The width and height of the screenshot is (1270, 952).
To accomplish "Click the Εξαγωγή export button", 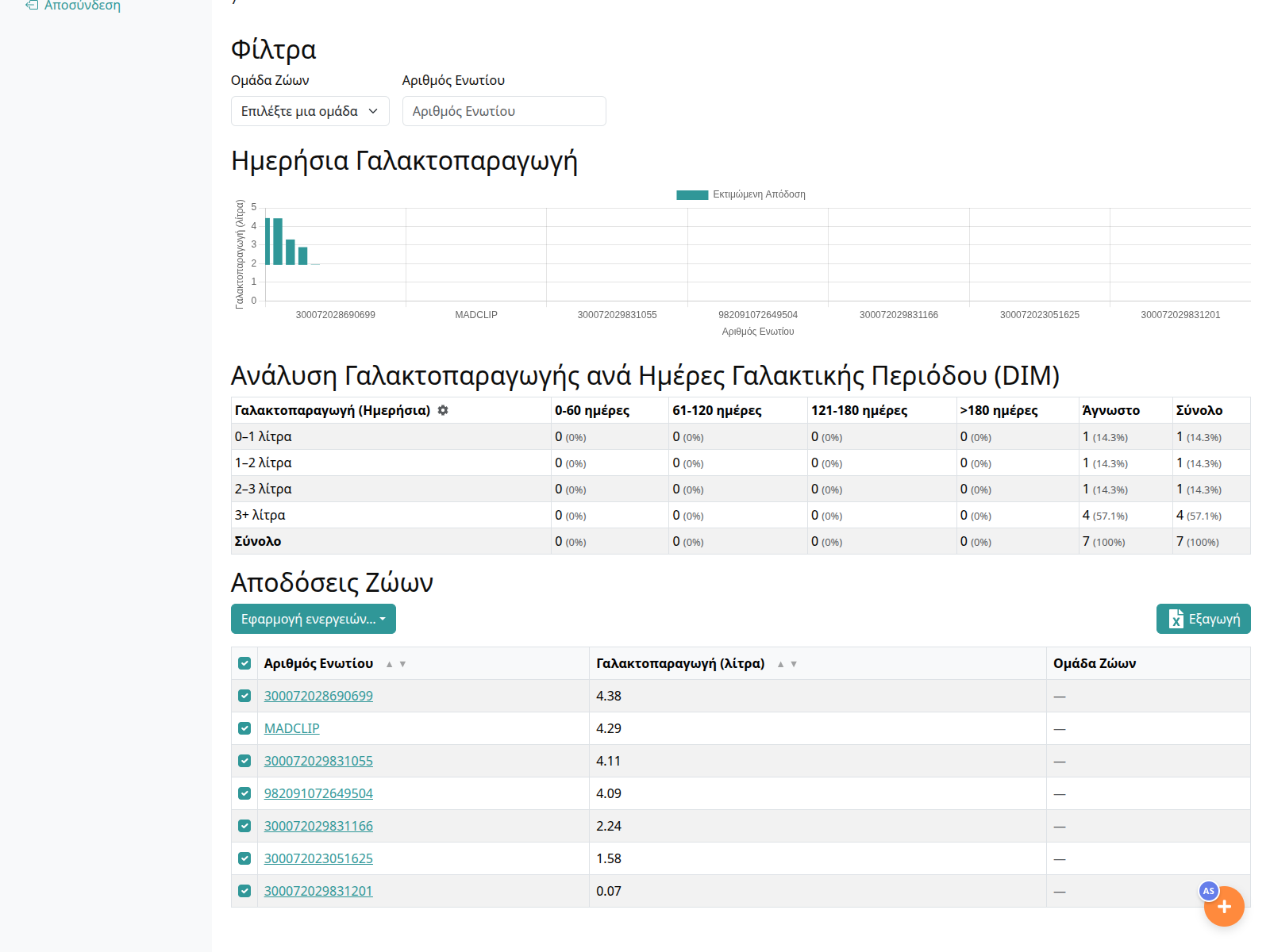I will click(1203, 619).
